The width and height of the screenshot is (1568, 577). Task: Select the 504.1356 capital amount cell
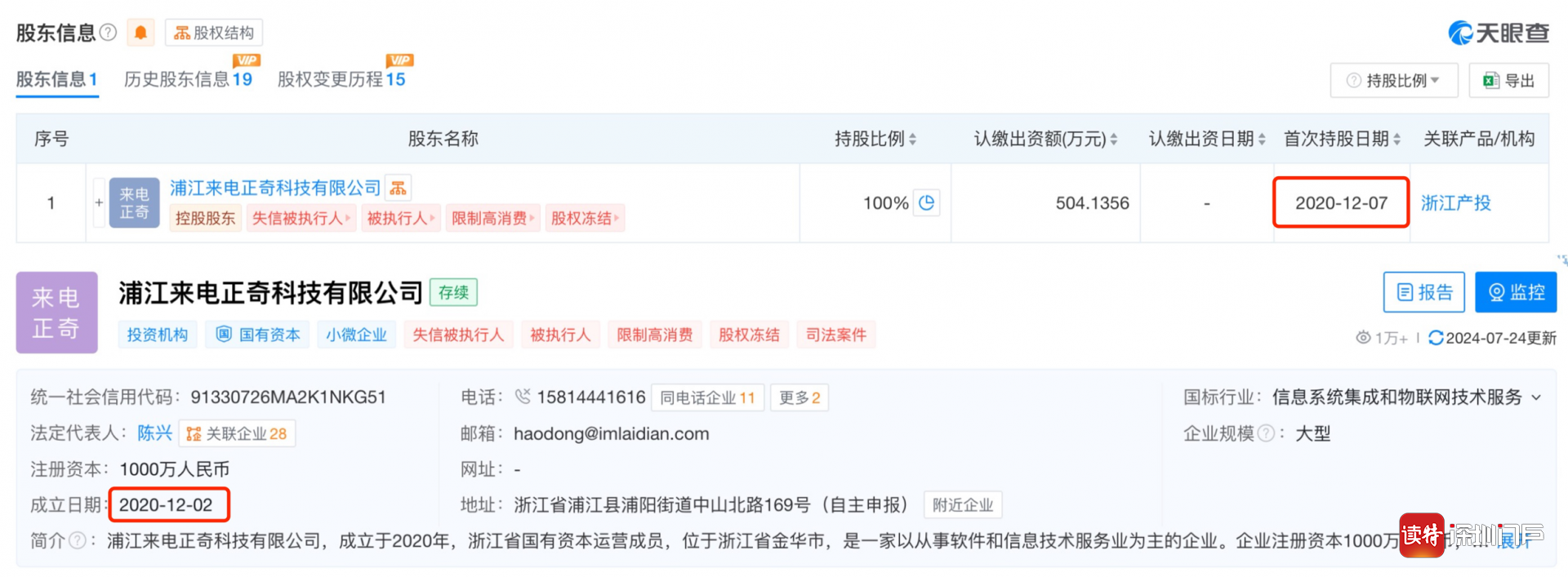[1092, 203]
